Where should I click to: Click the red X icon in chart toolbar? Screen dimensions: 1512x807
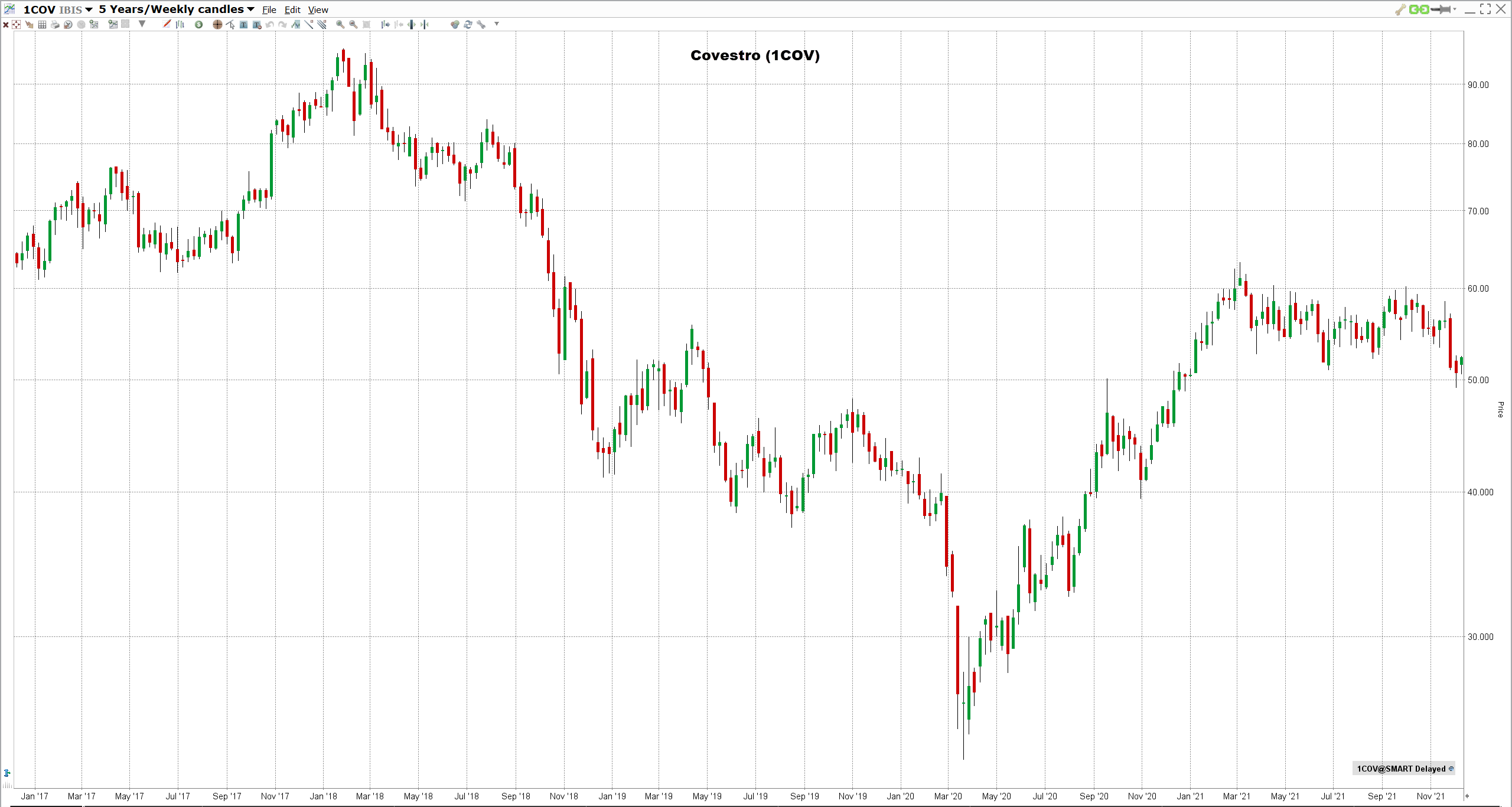pos(6,25)
